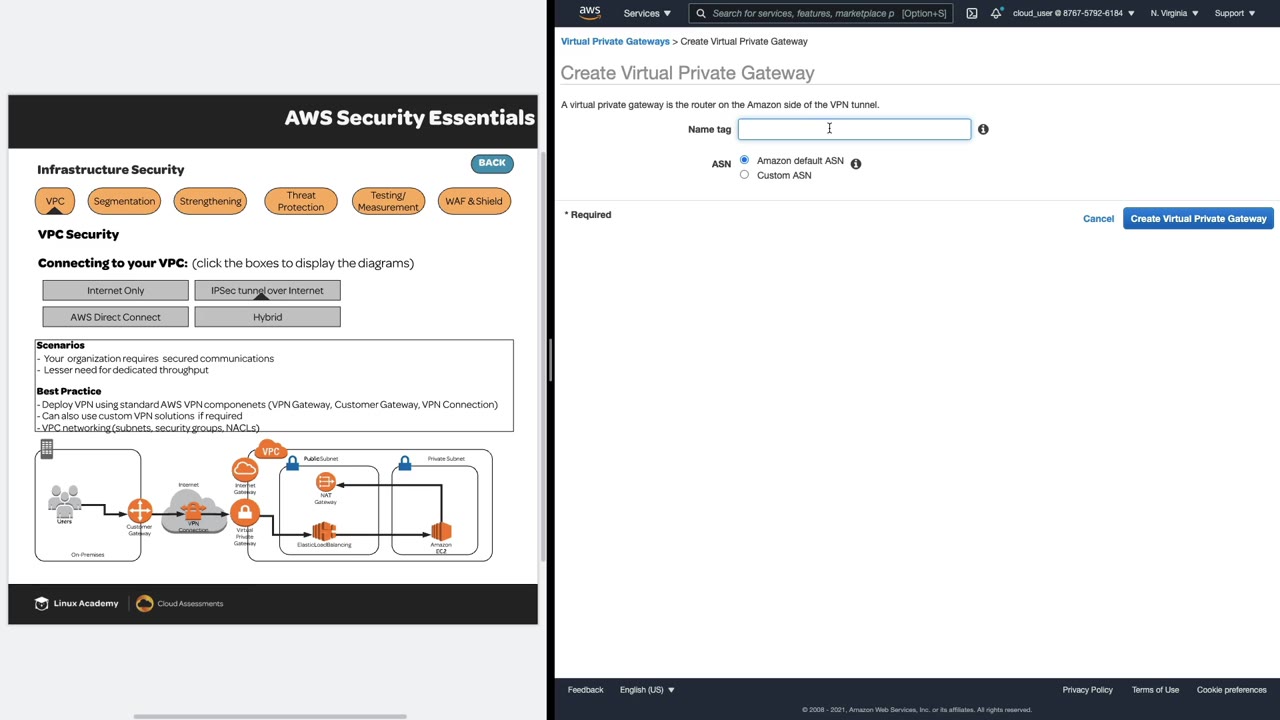Click the NAT Gateway icon in diagram

point(325,482)
